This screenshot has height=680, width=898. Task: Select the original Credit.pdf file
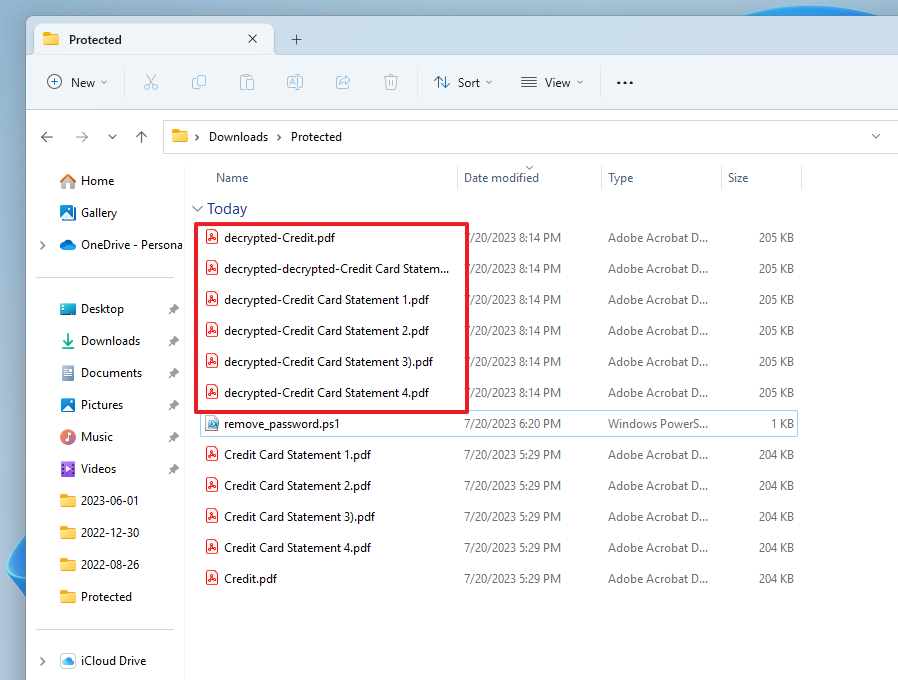point(498,579)
